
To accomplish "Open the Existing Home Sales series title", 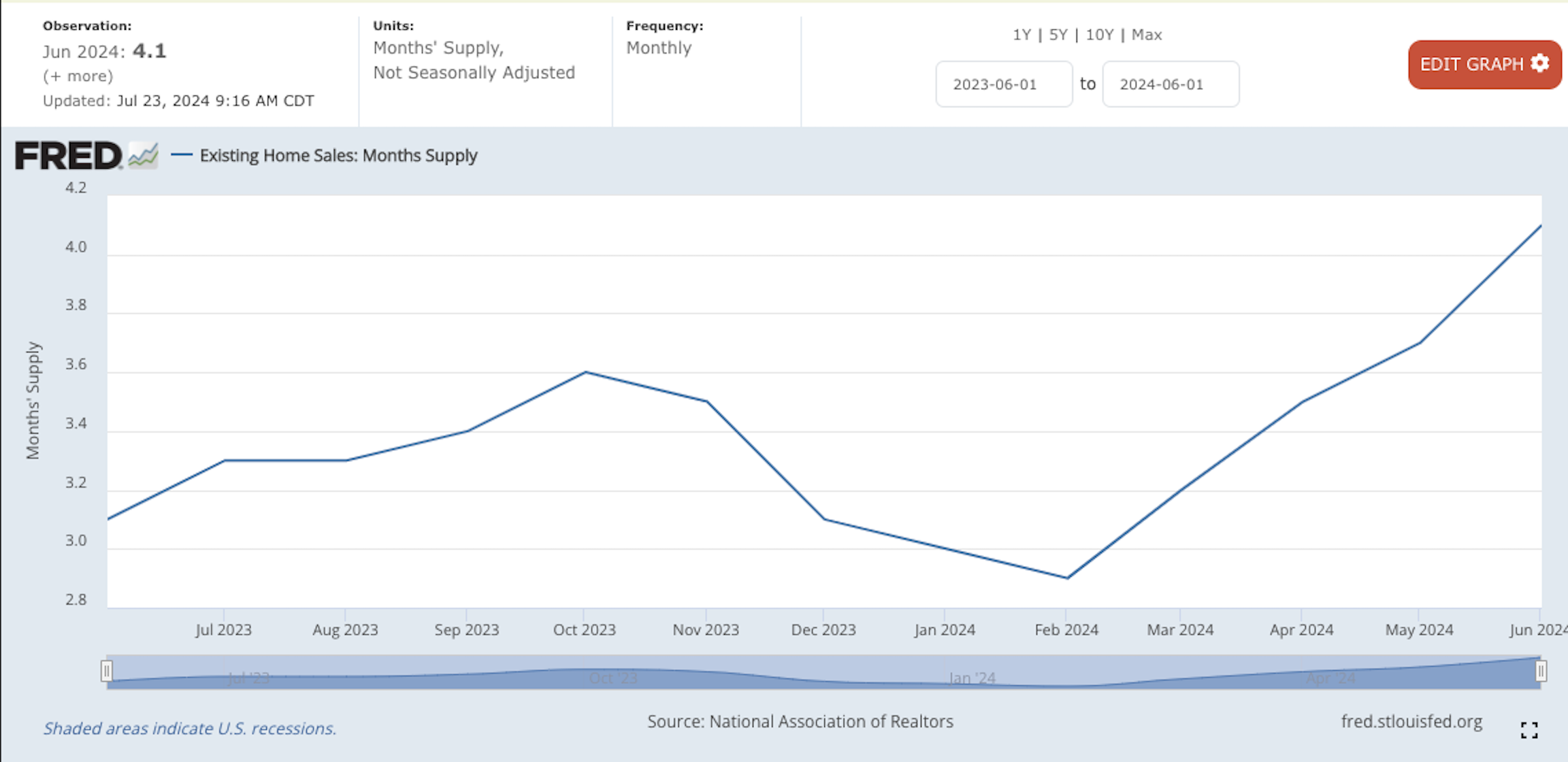I will click(x=338, y=156).
